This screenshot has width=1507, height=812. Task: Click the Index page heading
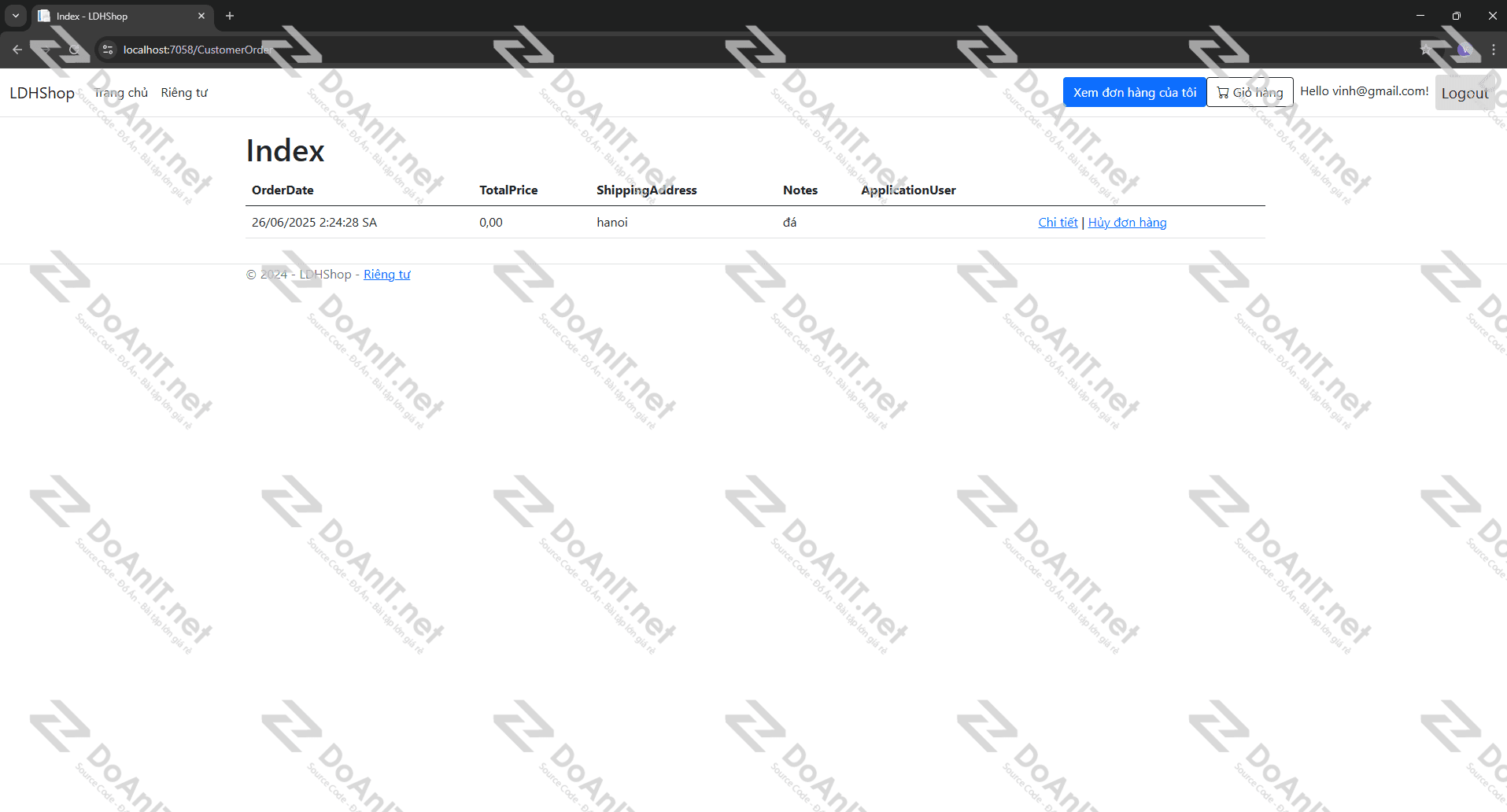[285, 150]
